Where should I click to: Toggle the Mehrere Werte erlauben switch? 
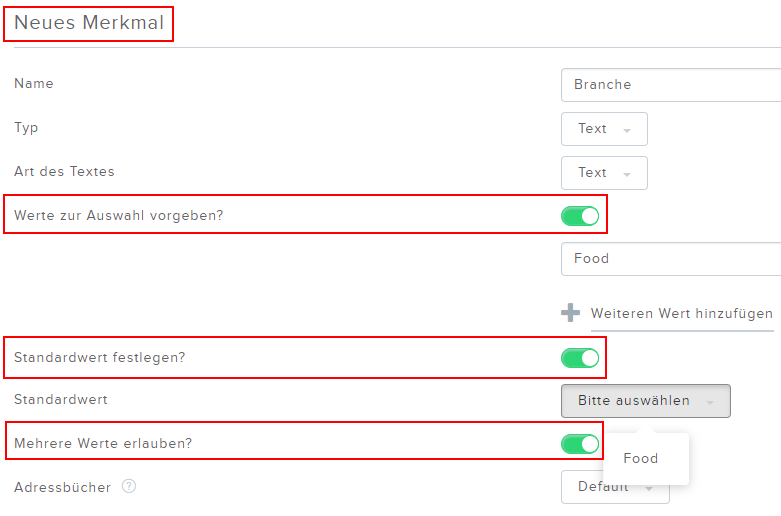(580, 444)
